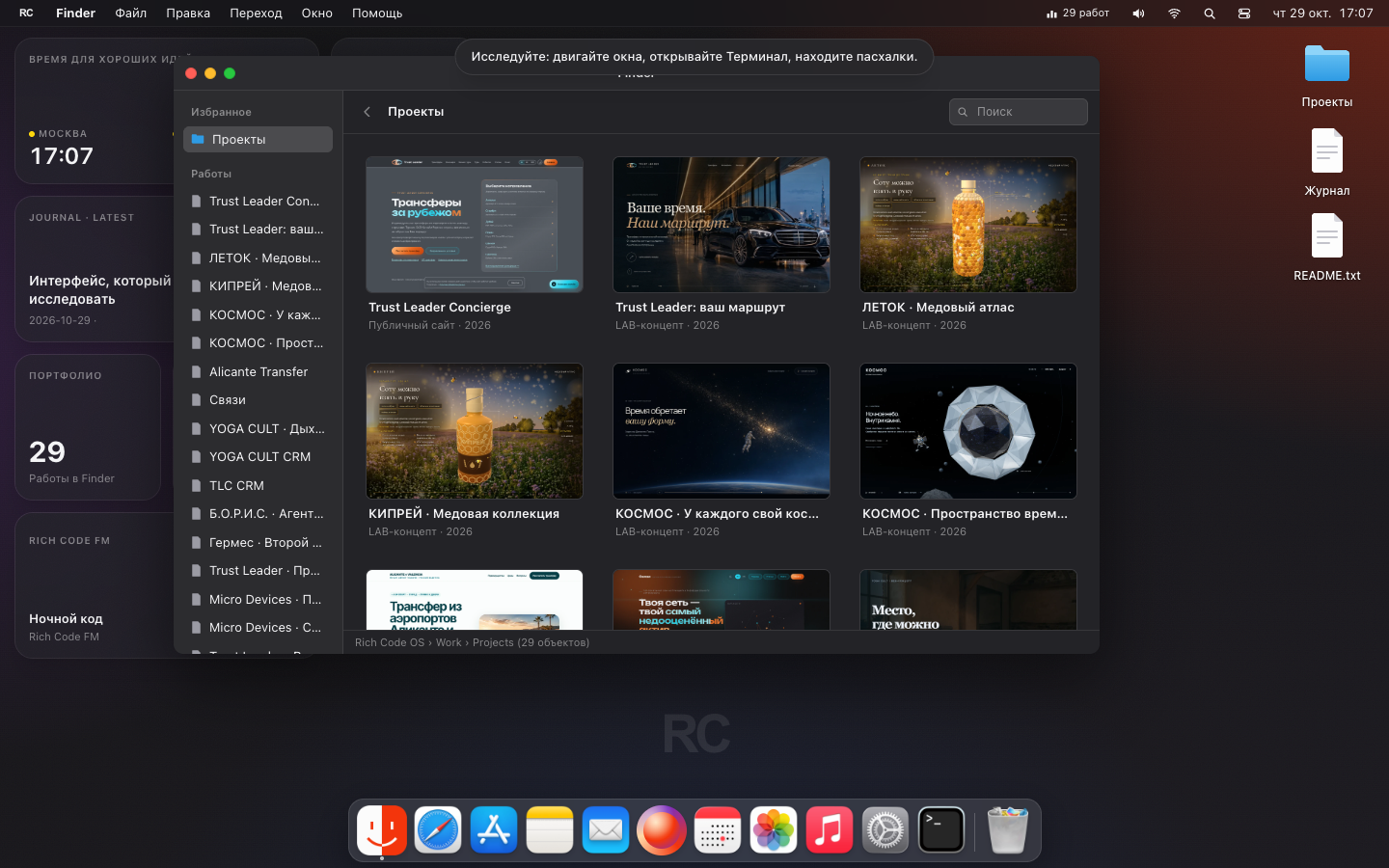
Task: Open the Правка menu
Action: coord(188,14)
